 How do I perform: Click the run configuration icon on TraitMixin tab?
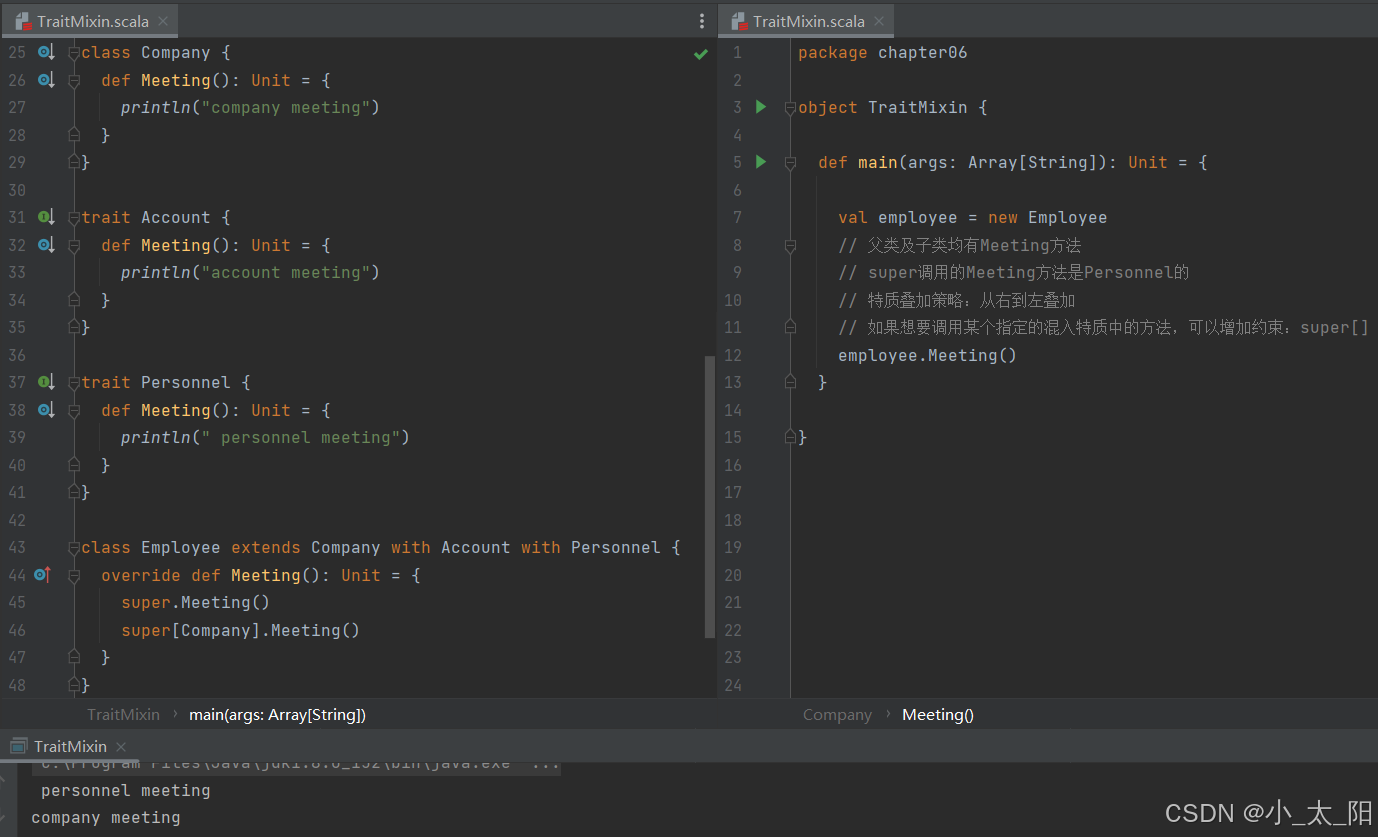[18, 746]
